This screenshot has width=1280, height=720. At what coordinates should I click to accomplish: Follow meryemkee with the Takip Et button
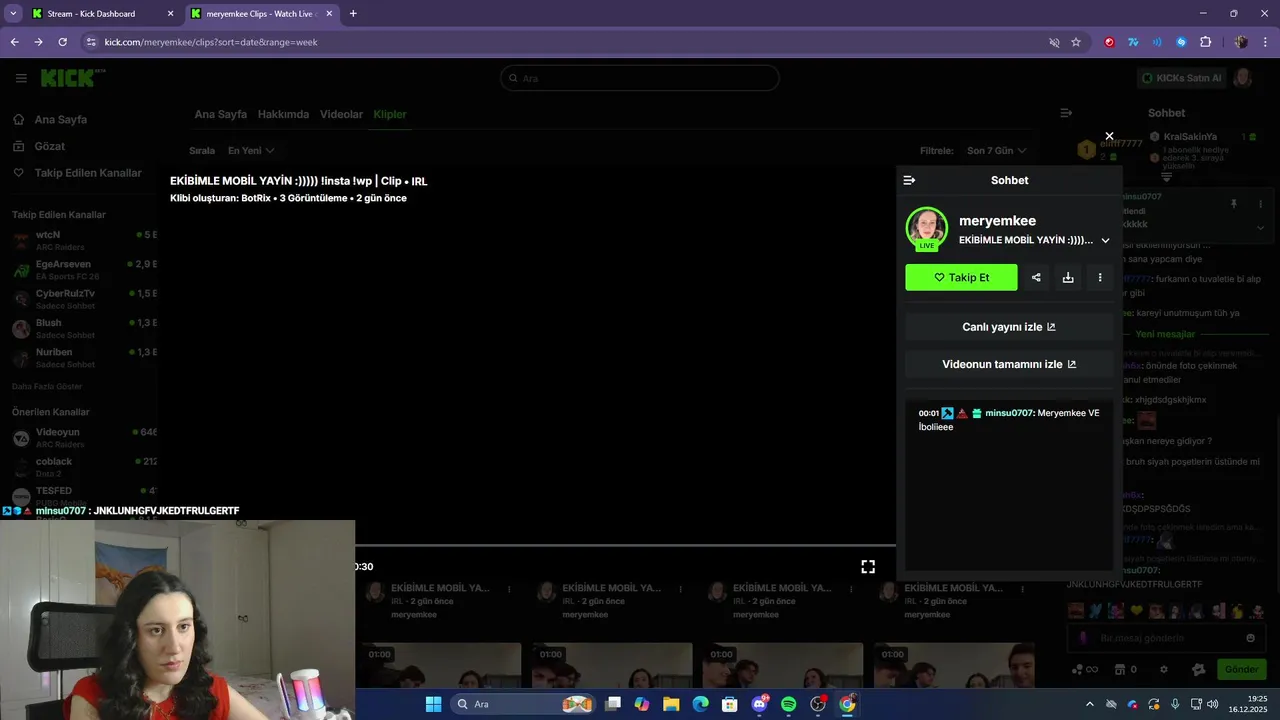pos(961,278)
